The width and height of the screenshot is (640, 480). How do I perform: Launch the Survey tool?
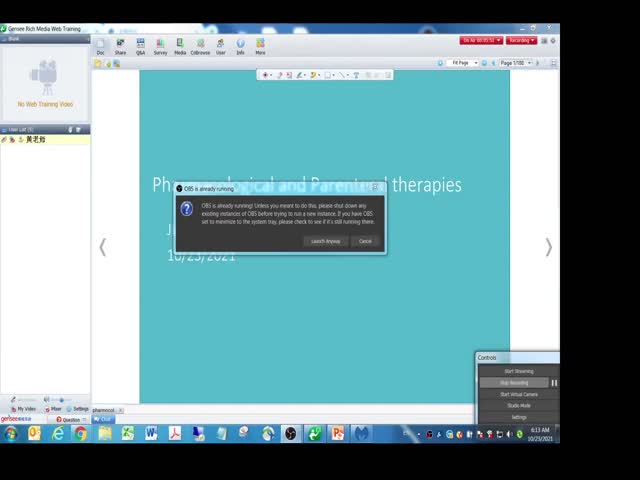click(x=160, y=46)
